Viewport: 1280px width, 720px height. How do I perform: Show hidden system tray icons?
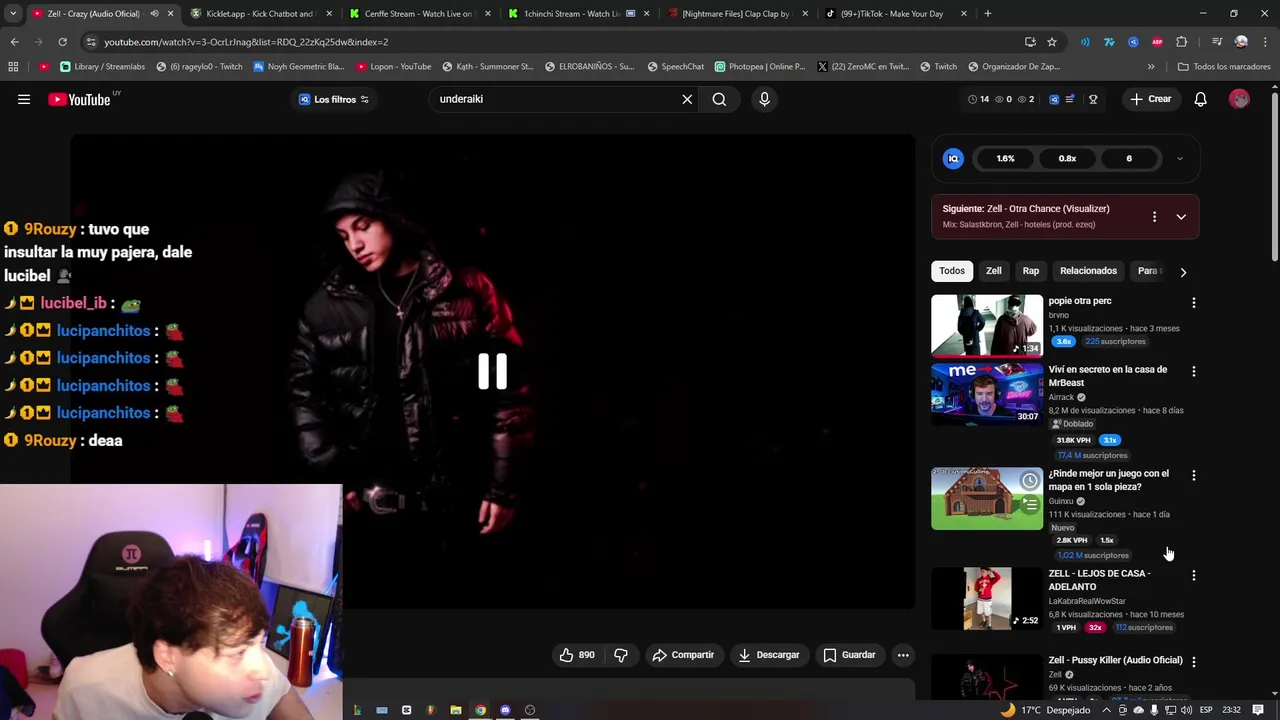pyautogui.click(x=1106, y=710)
